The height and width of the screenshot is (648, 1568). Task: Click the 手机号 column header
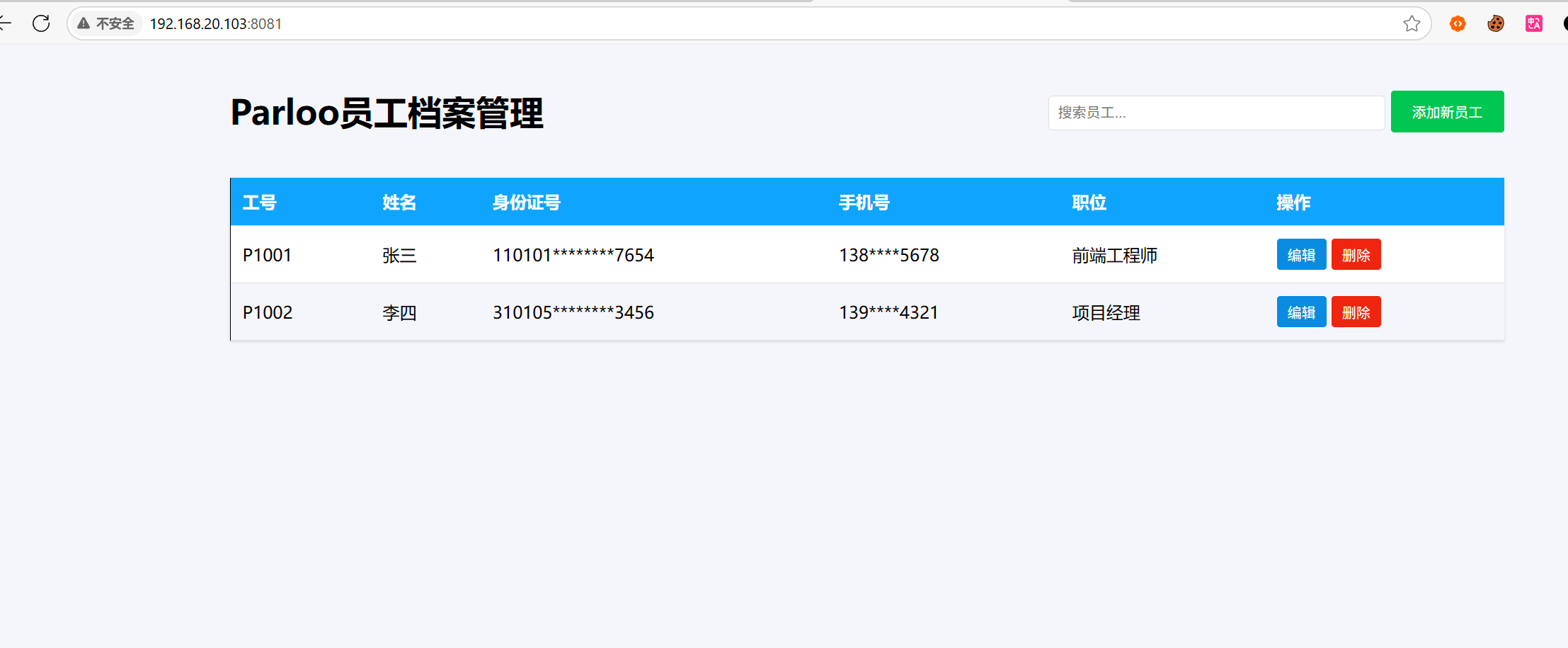(864, 203)
